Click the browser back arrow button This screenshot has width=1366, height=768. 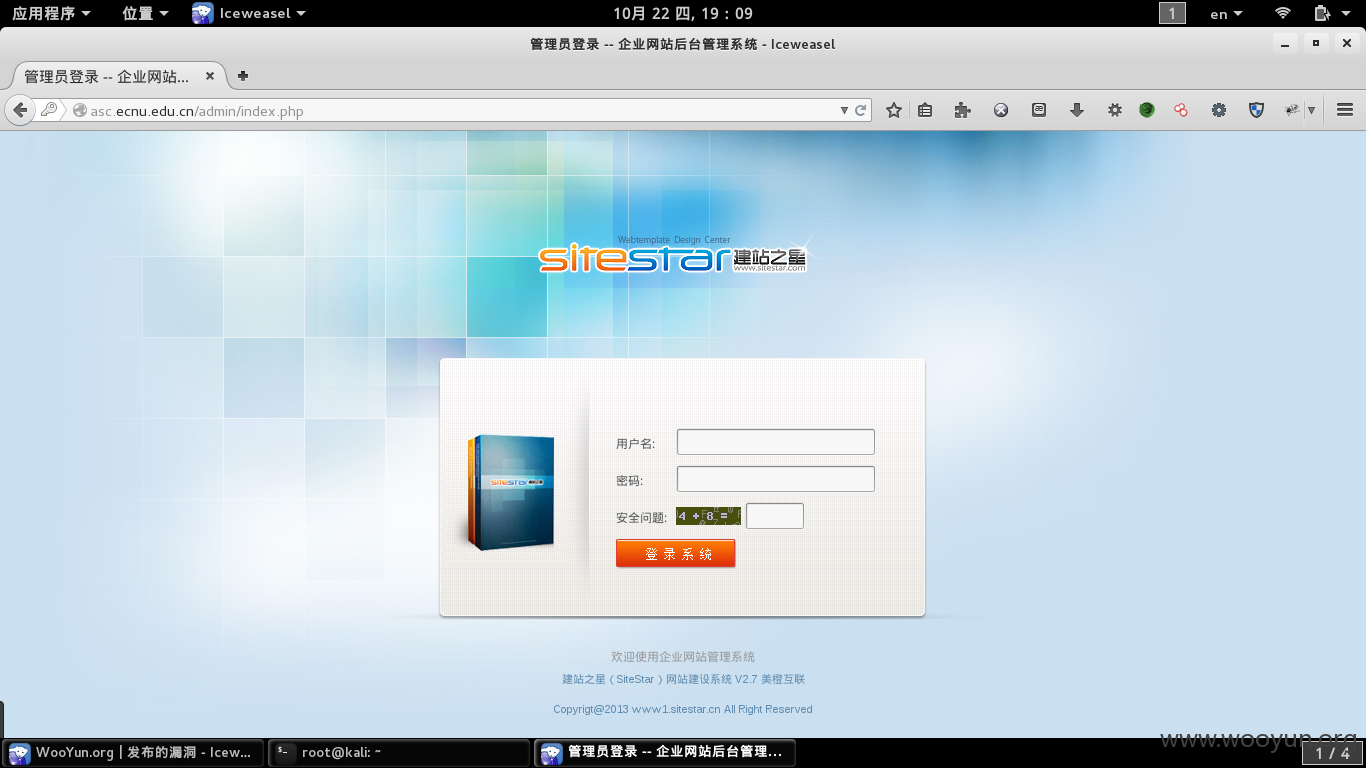[x=20, y=111]
